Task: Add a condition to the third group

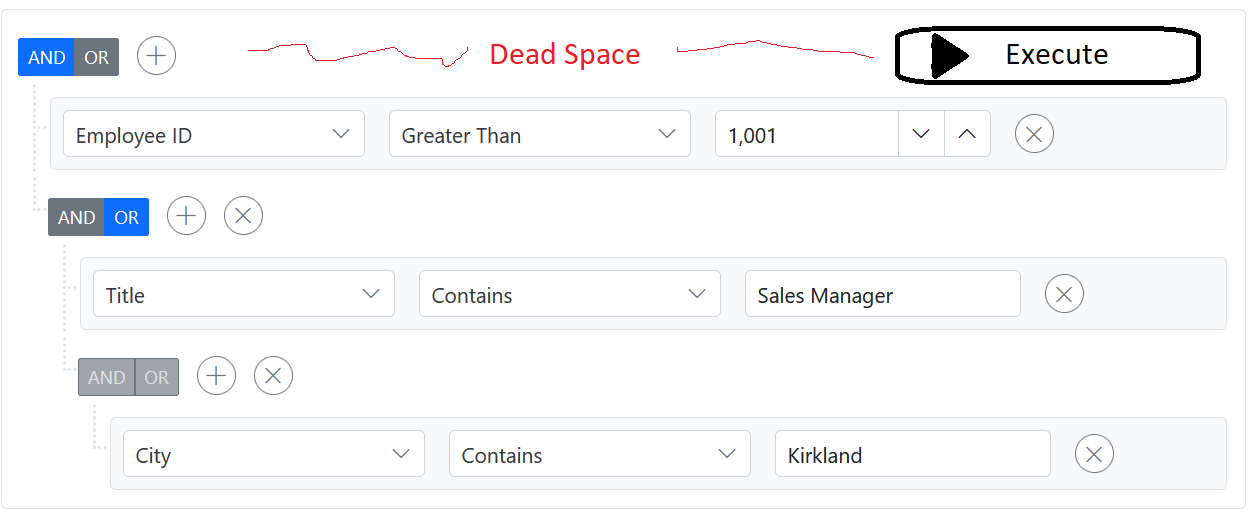Action: (x=216, y=375)
